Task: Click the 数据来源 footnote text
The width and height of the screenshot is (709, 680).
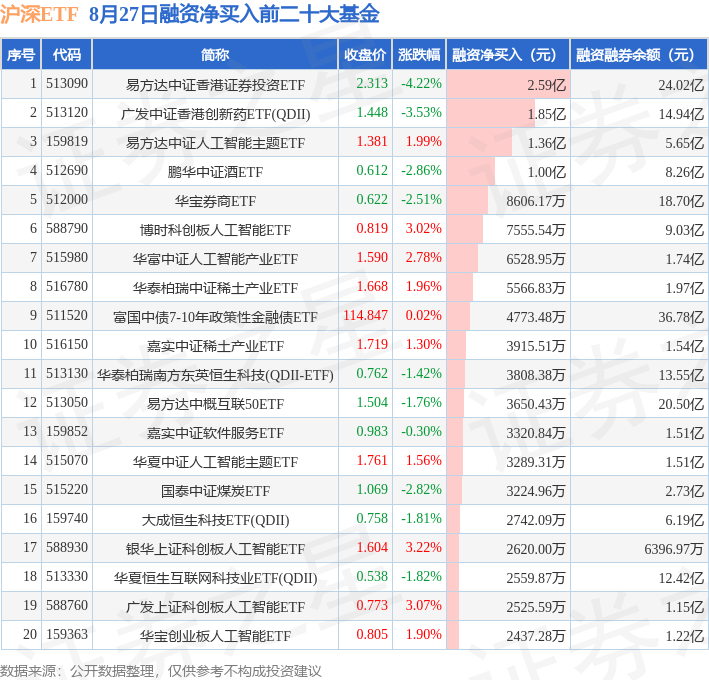Action: [x=161, y=671]
